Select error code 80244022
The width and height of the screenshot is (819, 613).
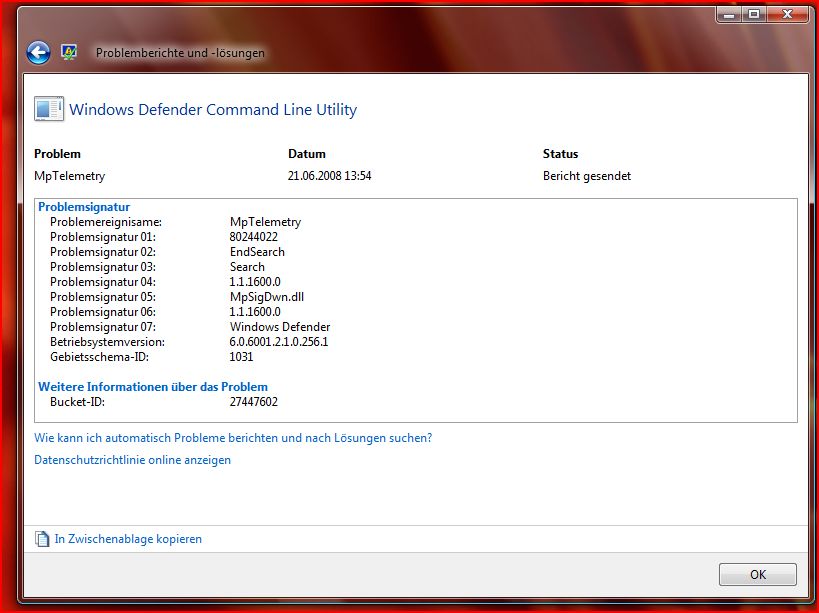click(254, 237)
